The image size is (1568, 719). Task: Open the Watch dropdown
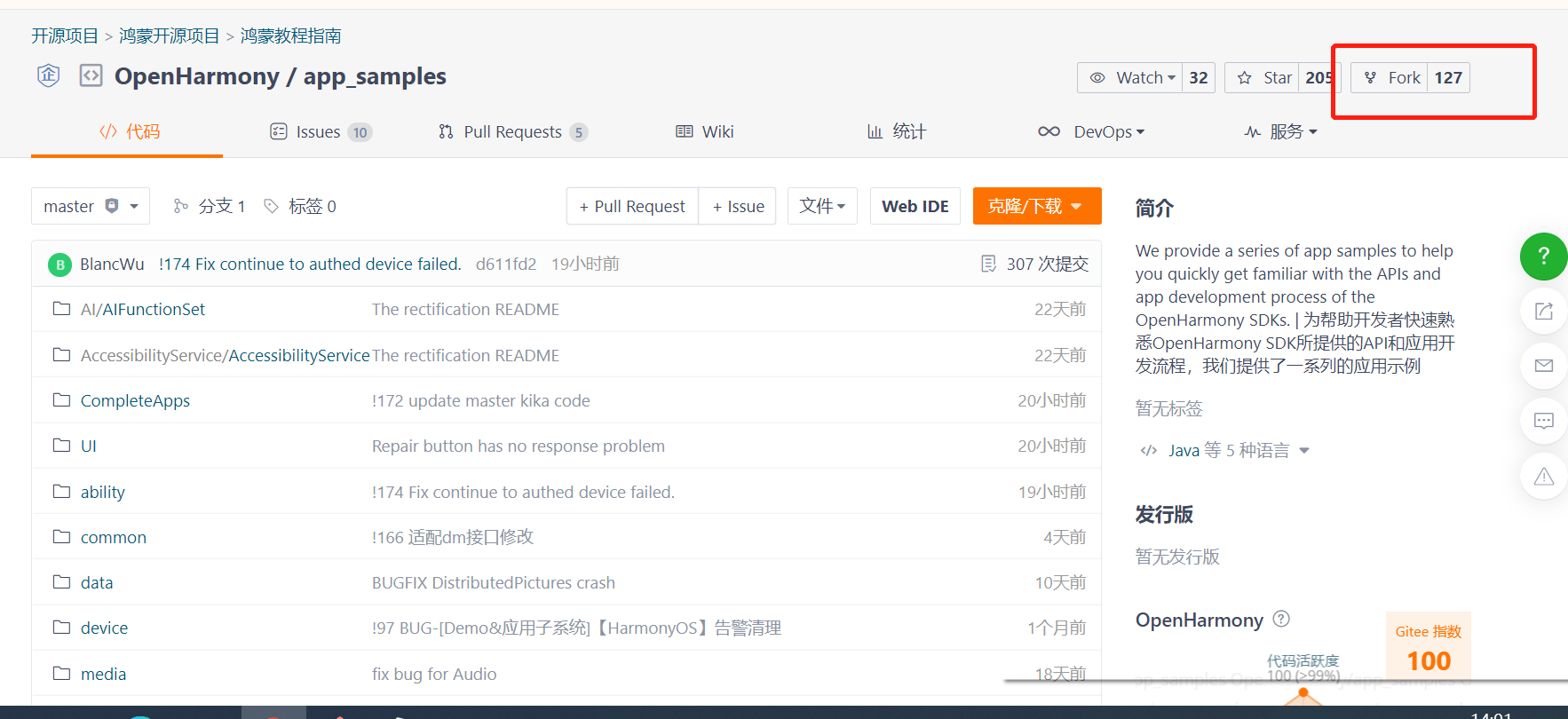click(1129, 77)
